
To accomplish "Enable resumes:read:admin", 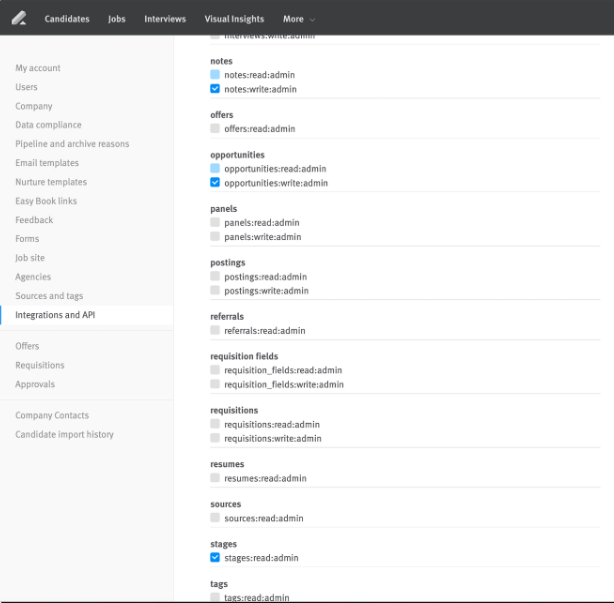I will [x=215, y=478].
